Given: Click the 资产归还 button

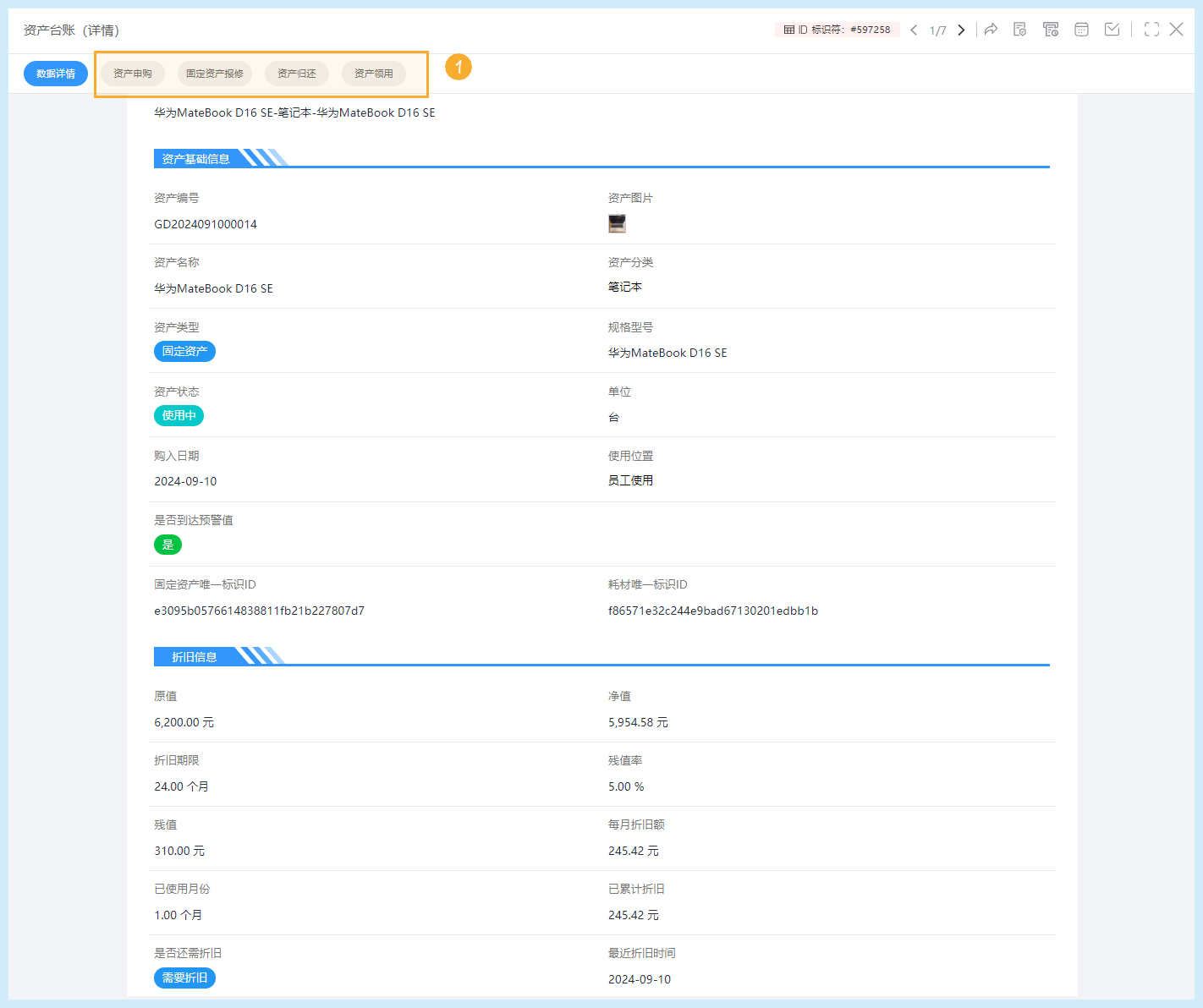Looking at the screenshot, I should (x=296, y=74).
